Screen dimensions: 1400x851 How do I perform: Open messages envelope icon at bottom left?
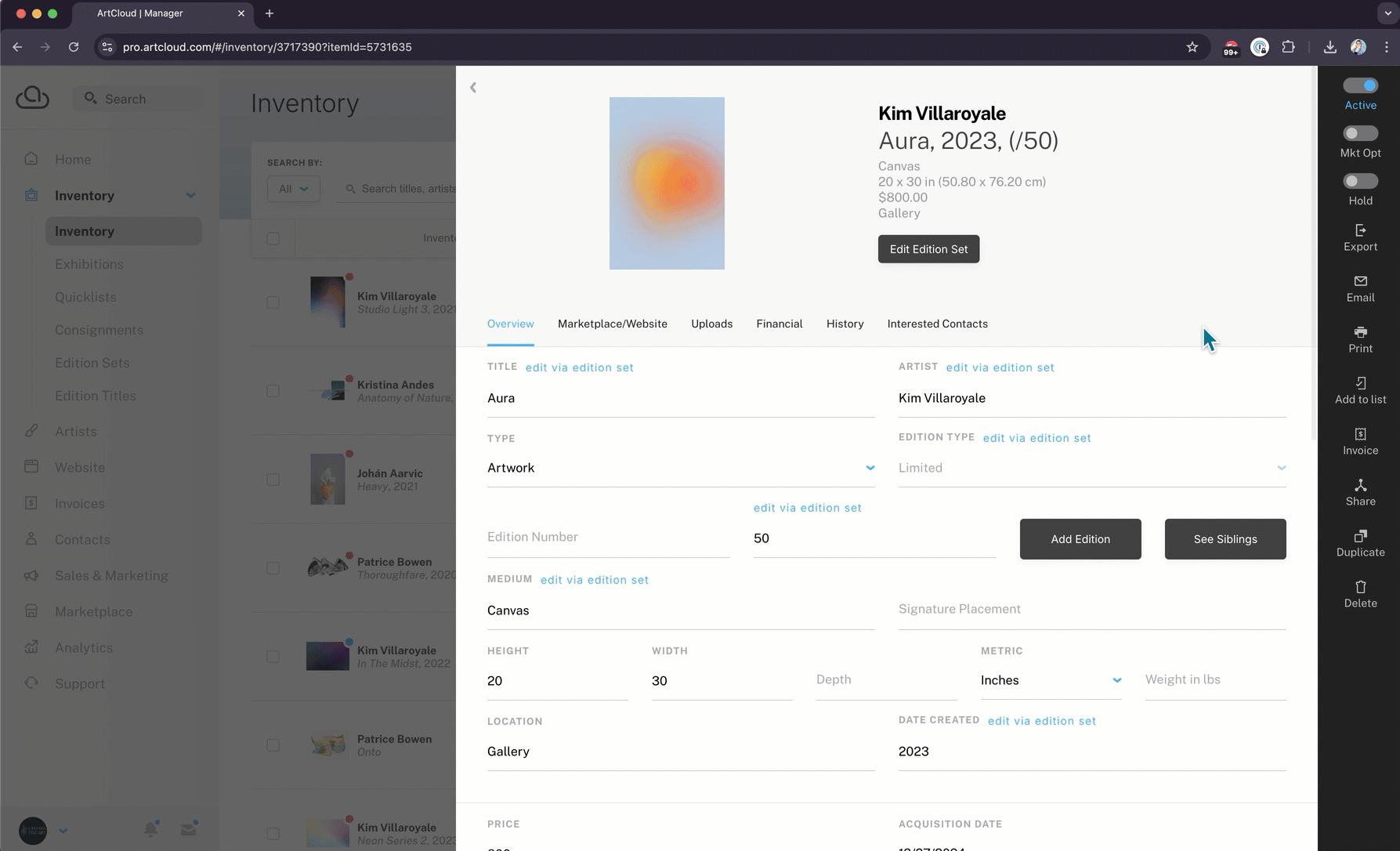coord(189,829)
